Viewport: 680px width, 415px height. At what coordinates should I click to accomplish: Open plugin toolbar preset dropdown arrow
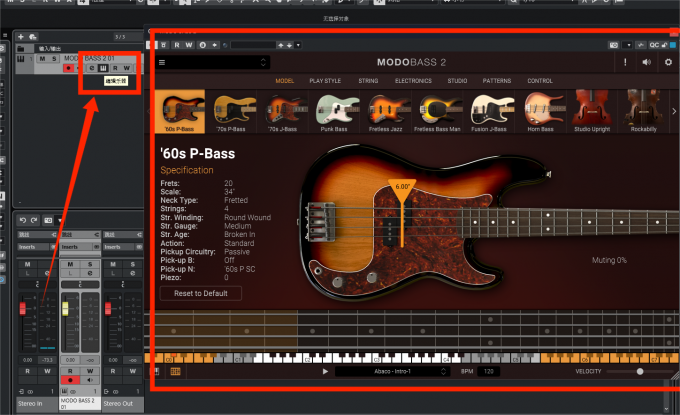click(x=298, y=45)
